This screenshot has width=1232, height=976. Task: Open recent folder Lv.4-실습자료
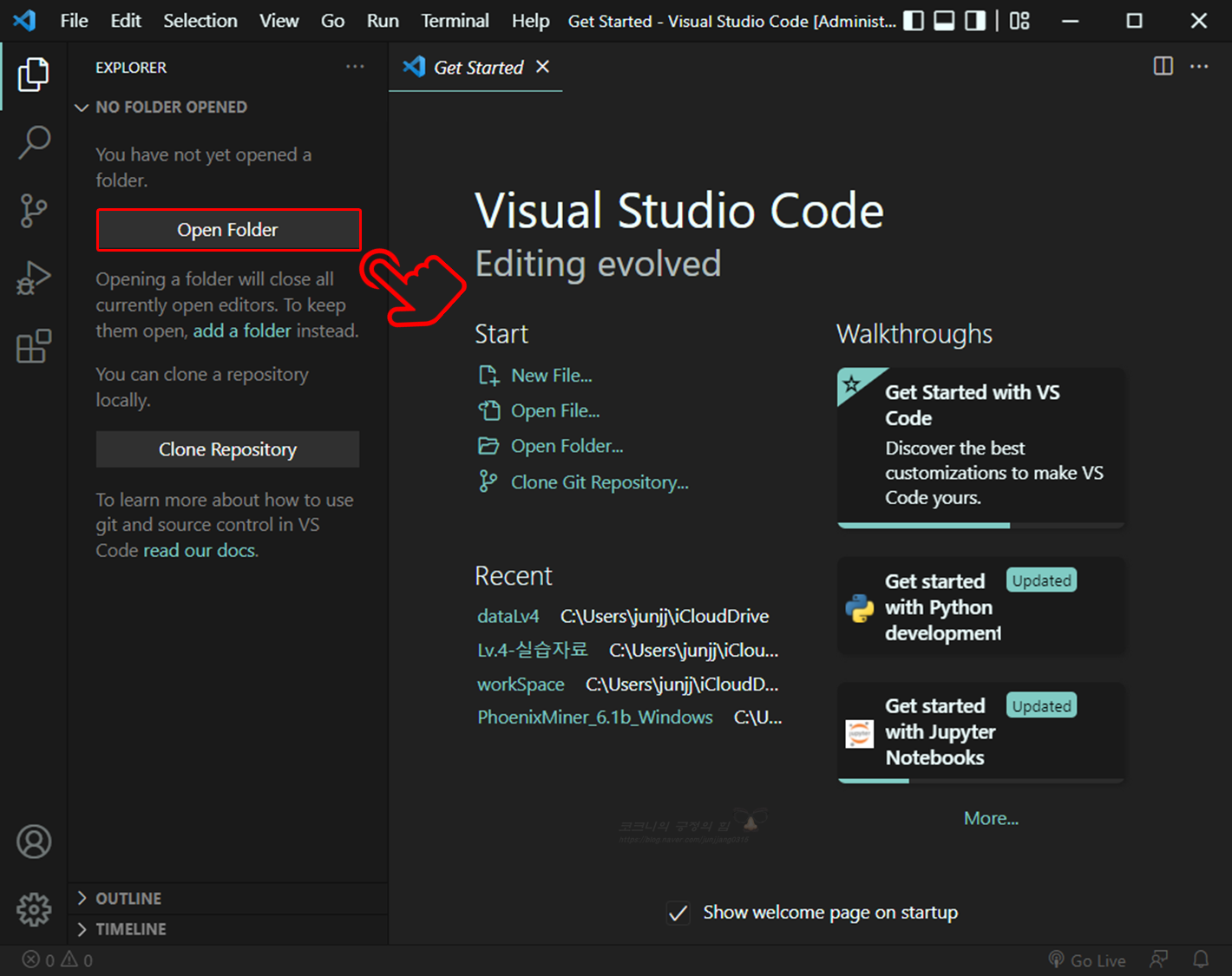click(533, 650)
